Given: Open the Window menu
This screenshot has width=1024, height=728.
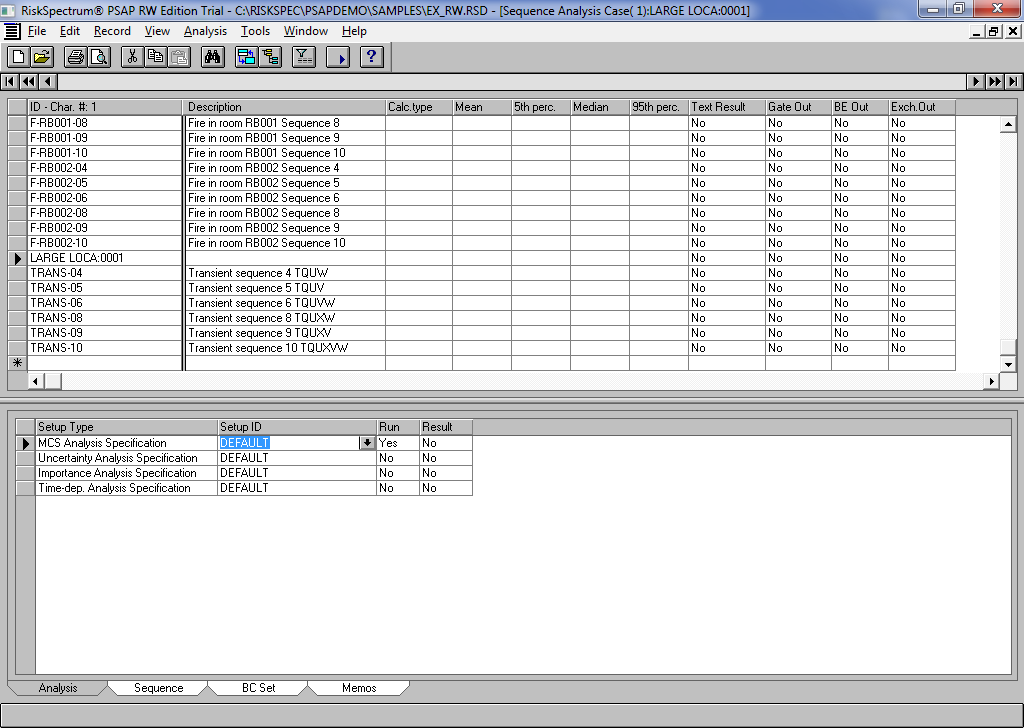Looking at the screenshot, I should [306, 31].
